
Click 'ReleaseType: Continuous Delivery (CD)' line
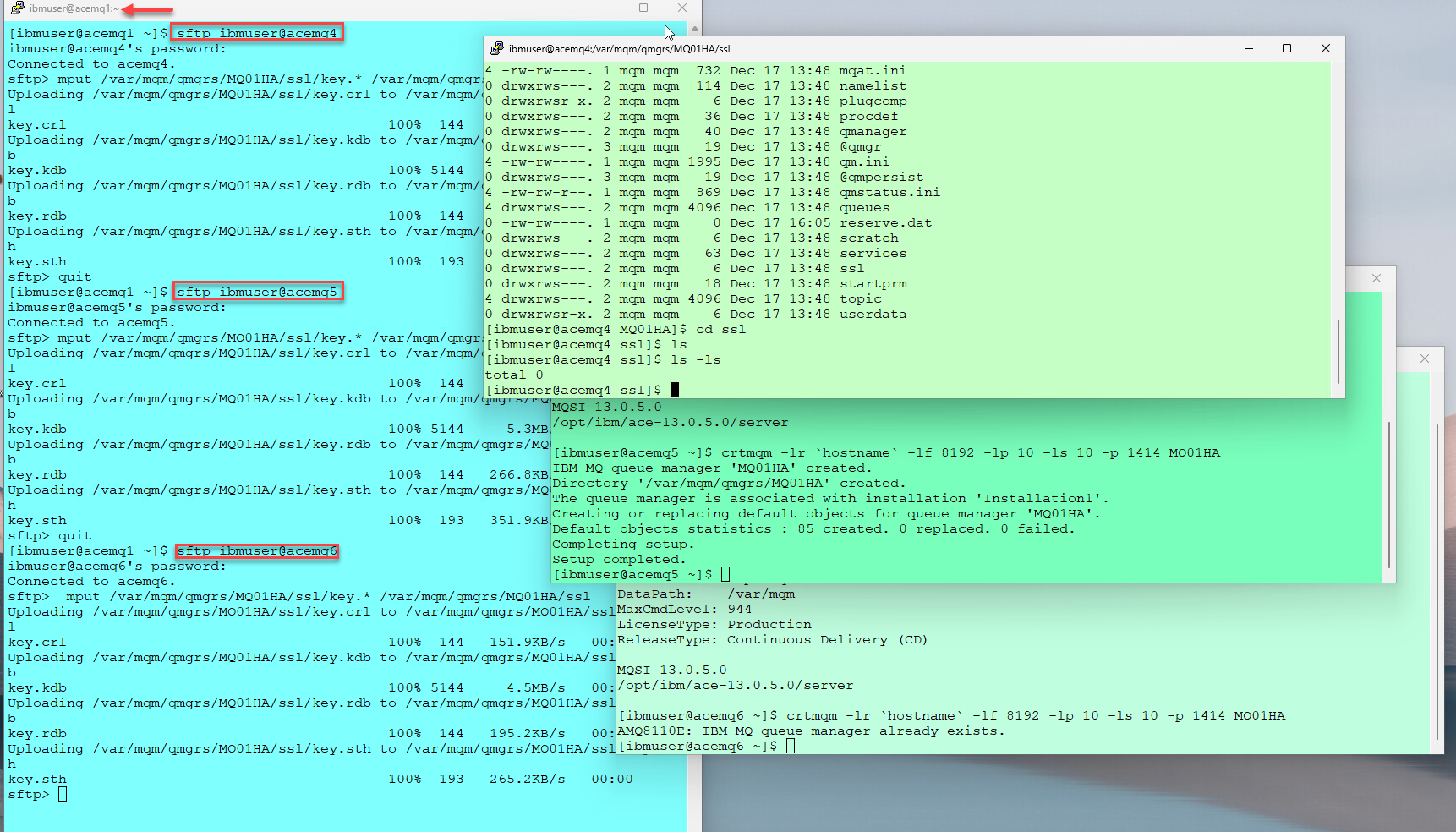point(773,639)
